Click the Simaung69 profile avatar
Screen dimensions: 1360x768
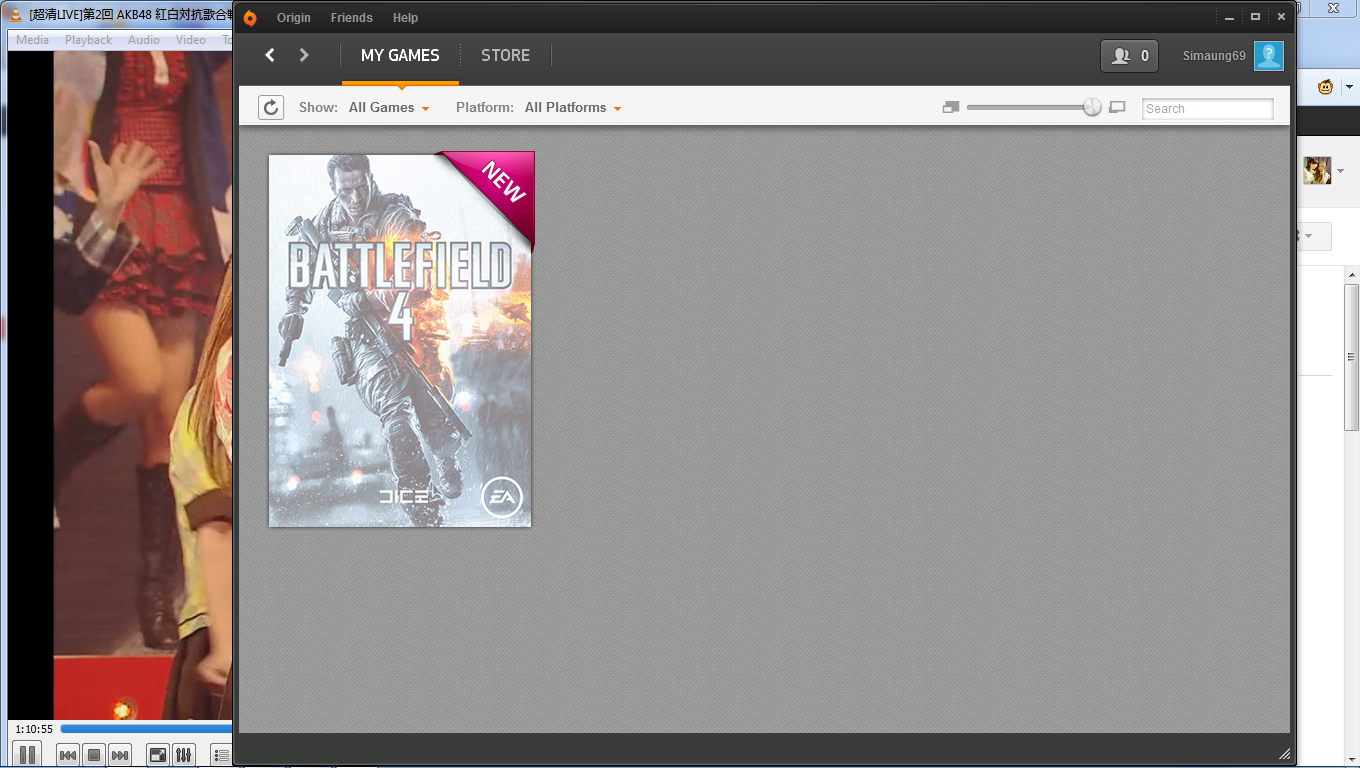(x=1268, y=56)
